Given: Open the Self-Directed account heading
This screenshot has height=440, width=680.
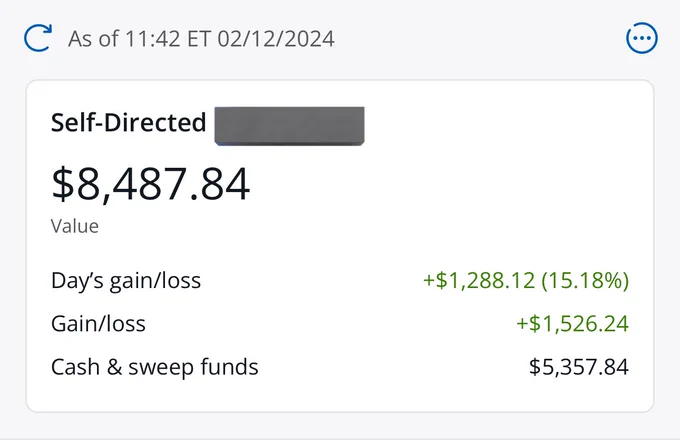Looking at the screenshot, I should [x=128, y=122].
